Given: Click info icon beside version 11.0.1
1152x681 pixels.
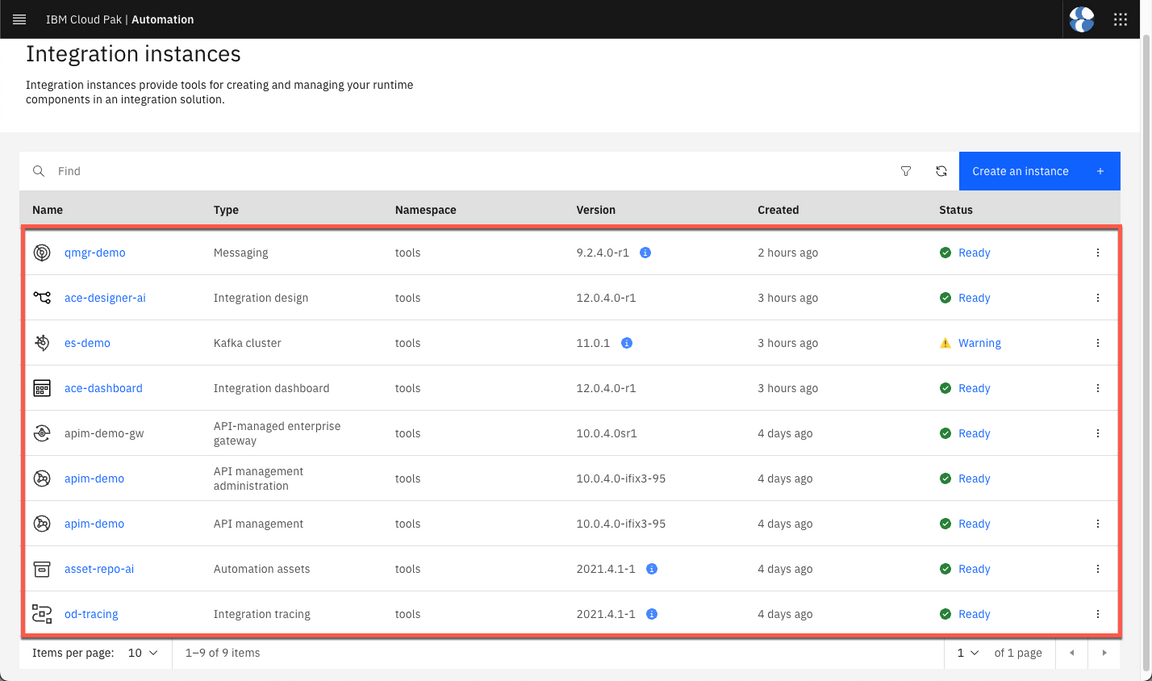Looking at the screenshot, I should 627,343.
